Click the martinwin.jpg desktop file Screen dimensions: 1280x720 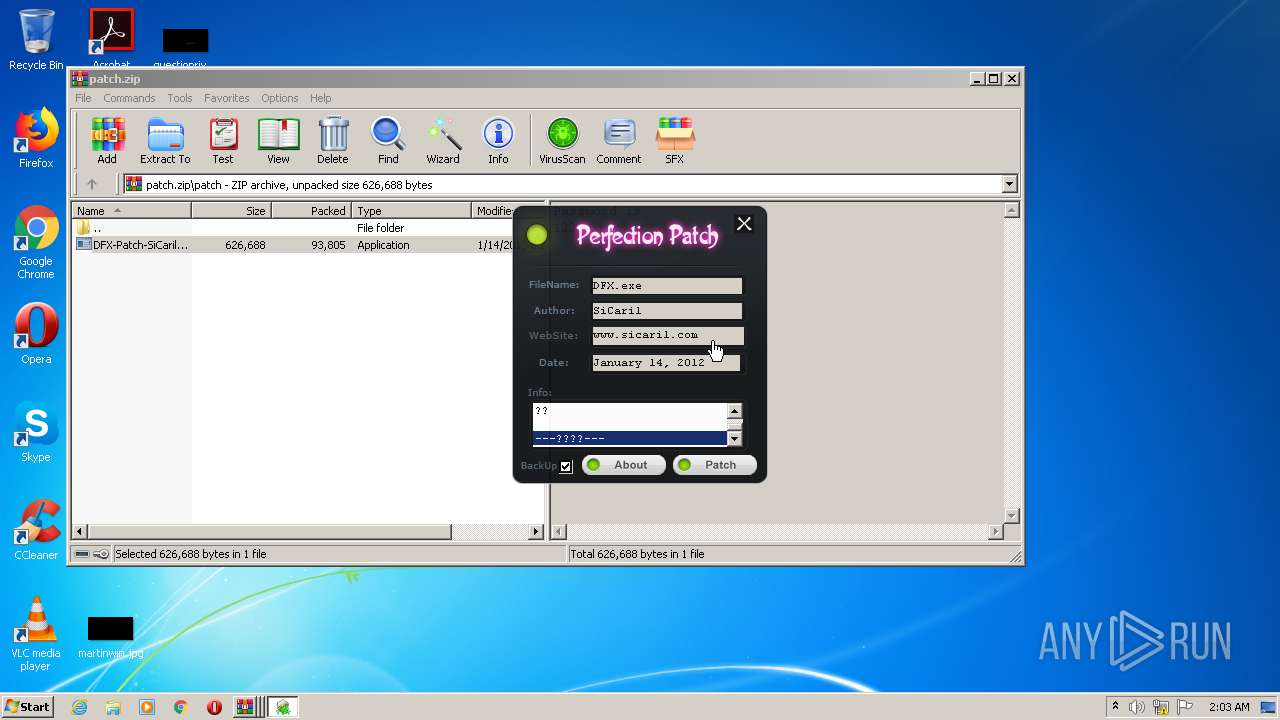coord(110,637)
